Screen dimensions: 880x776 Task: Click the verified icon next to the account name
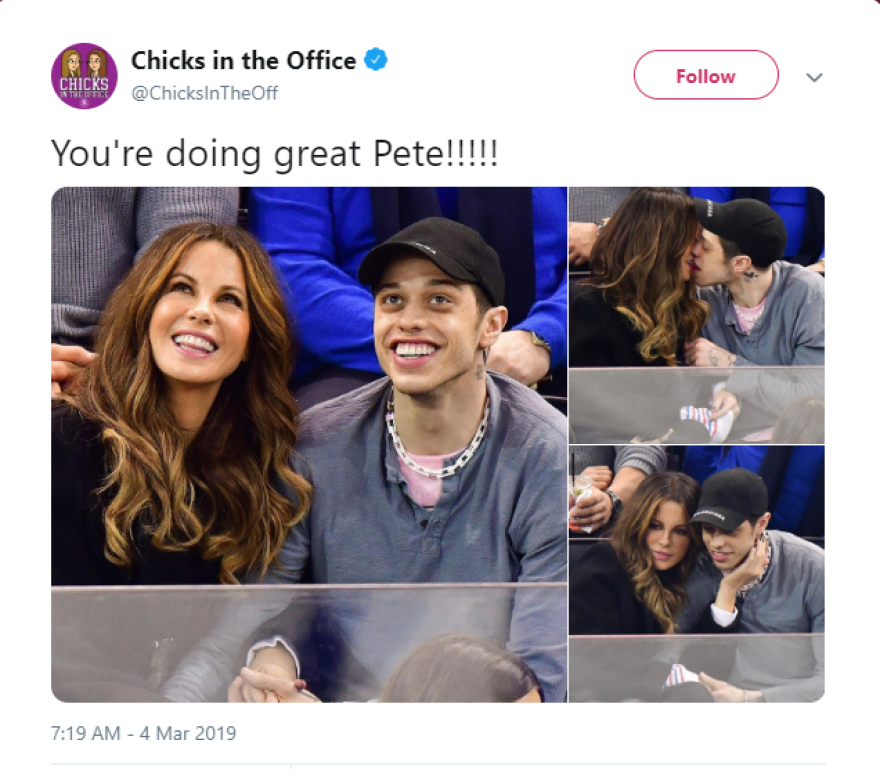[x=375, y=60]
